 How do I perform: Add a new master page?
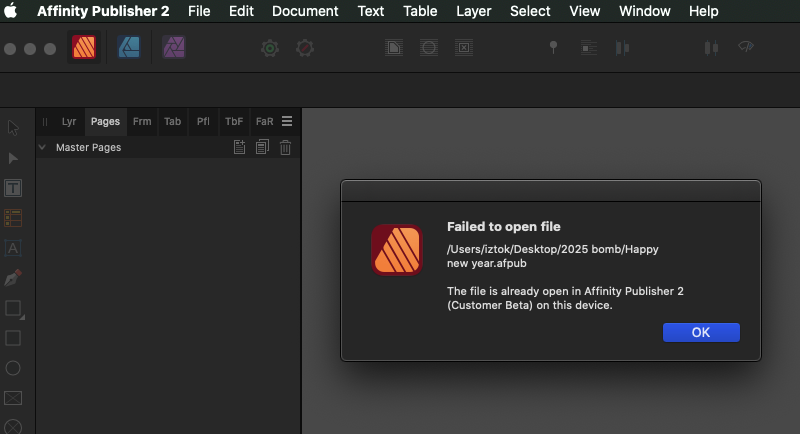pyautogui.click(x=239, y=147)
